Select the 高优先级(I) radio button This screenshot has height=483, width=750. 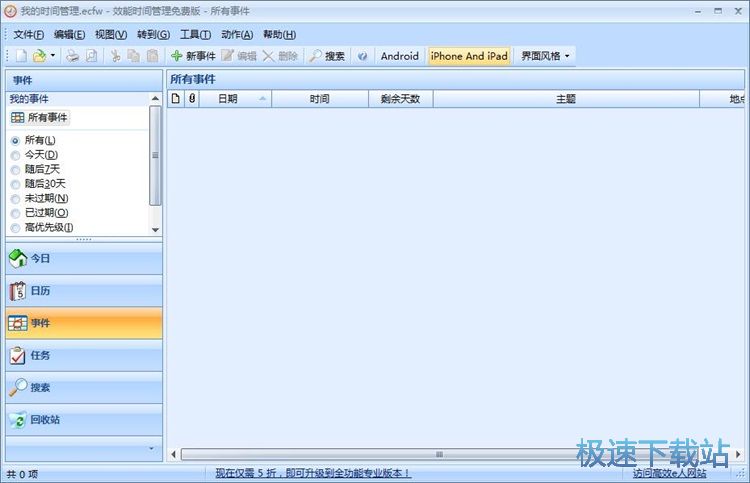pyautogui.click(x=15, y=228)
